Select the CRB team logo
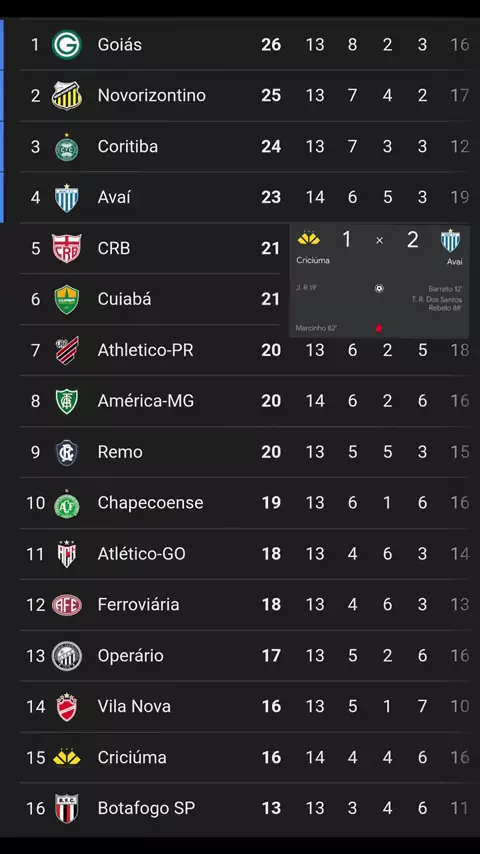Viewport: 480px width, 854px height. (66, 248)
